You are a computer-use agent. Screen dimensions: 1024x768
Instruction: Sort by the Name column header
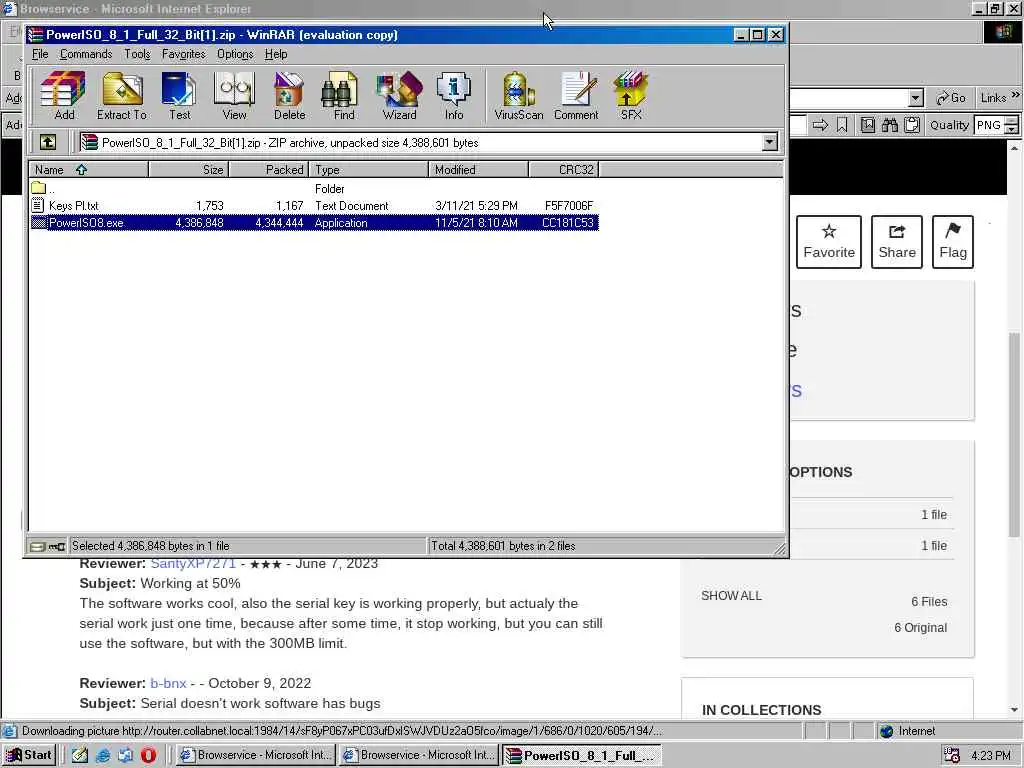click(x=88, y=170)
